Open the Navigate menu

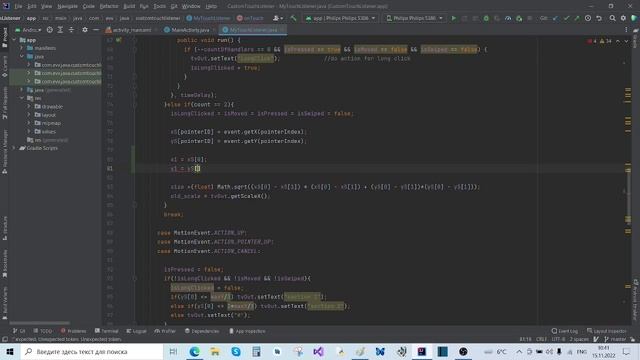point(67,6)
